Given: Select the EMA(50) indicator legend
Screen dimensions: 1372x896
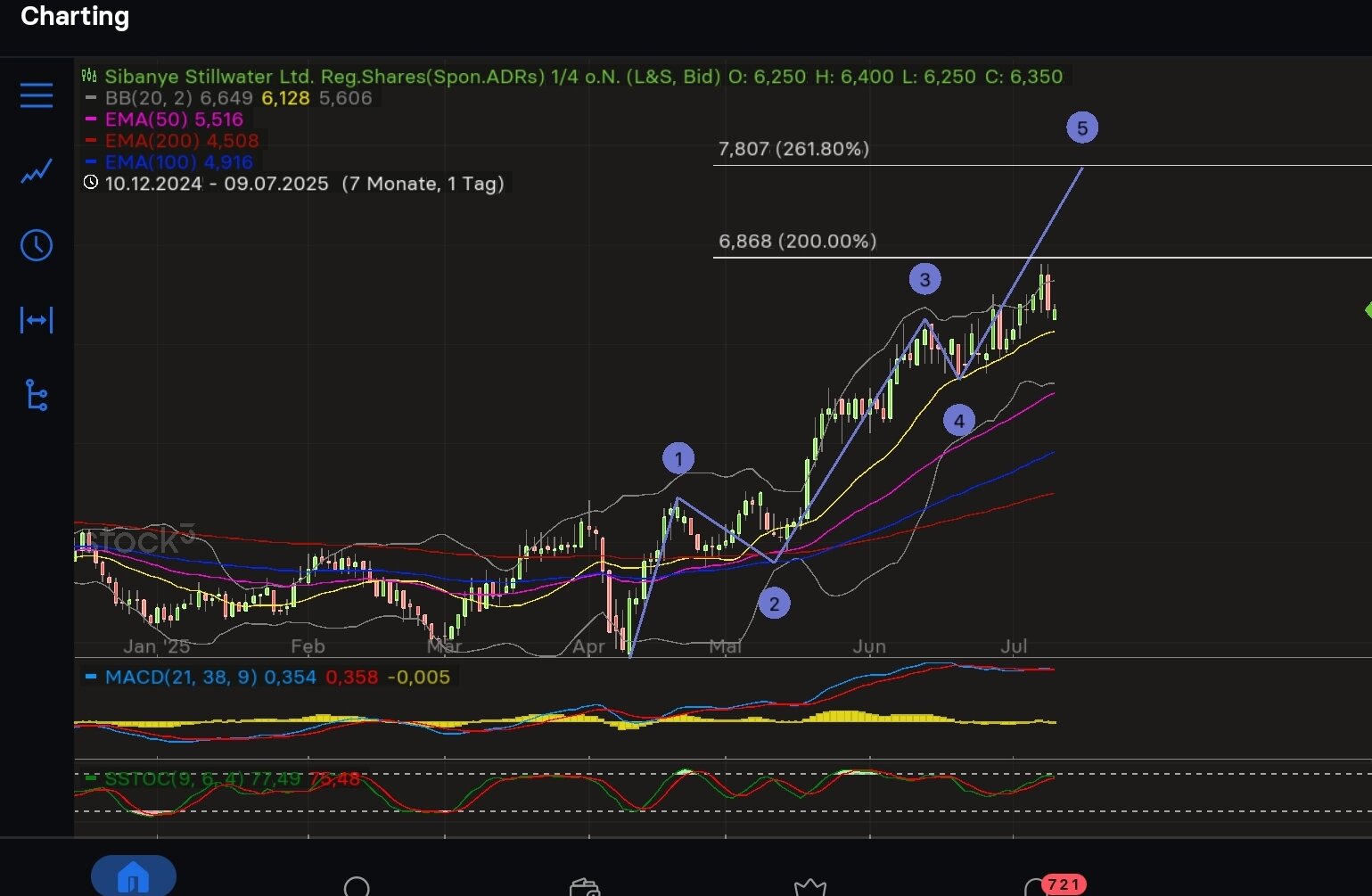Looking at the screenshot, I should pos(173,119).
